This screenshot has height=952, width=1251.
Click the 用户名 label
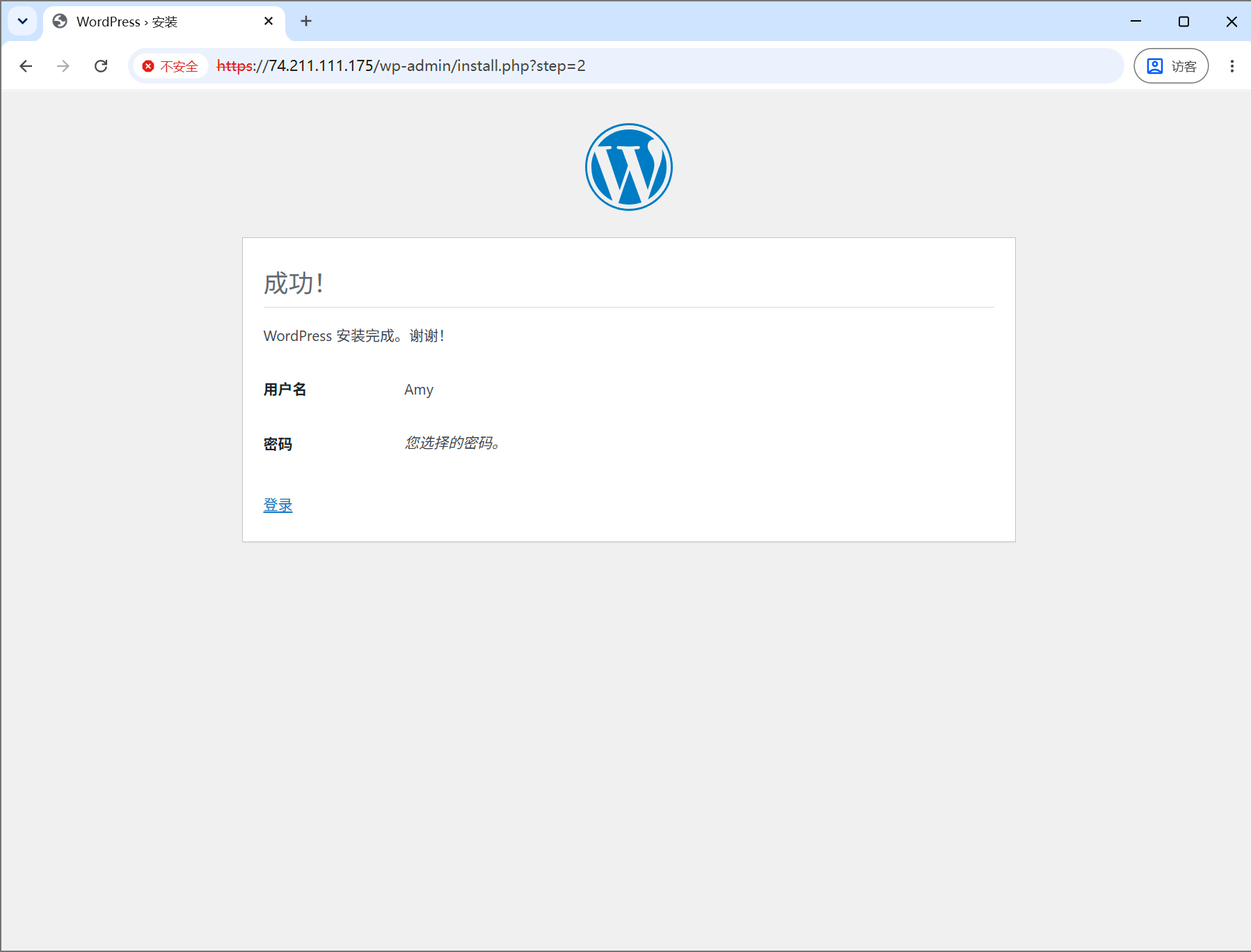tap(285, 390)
